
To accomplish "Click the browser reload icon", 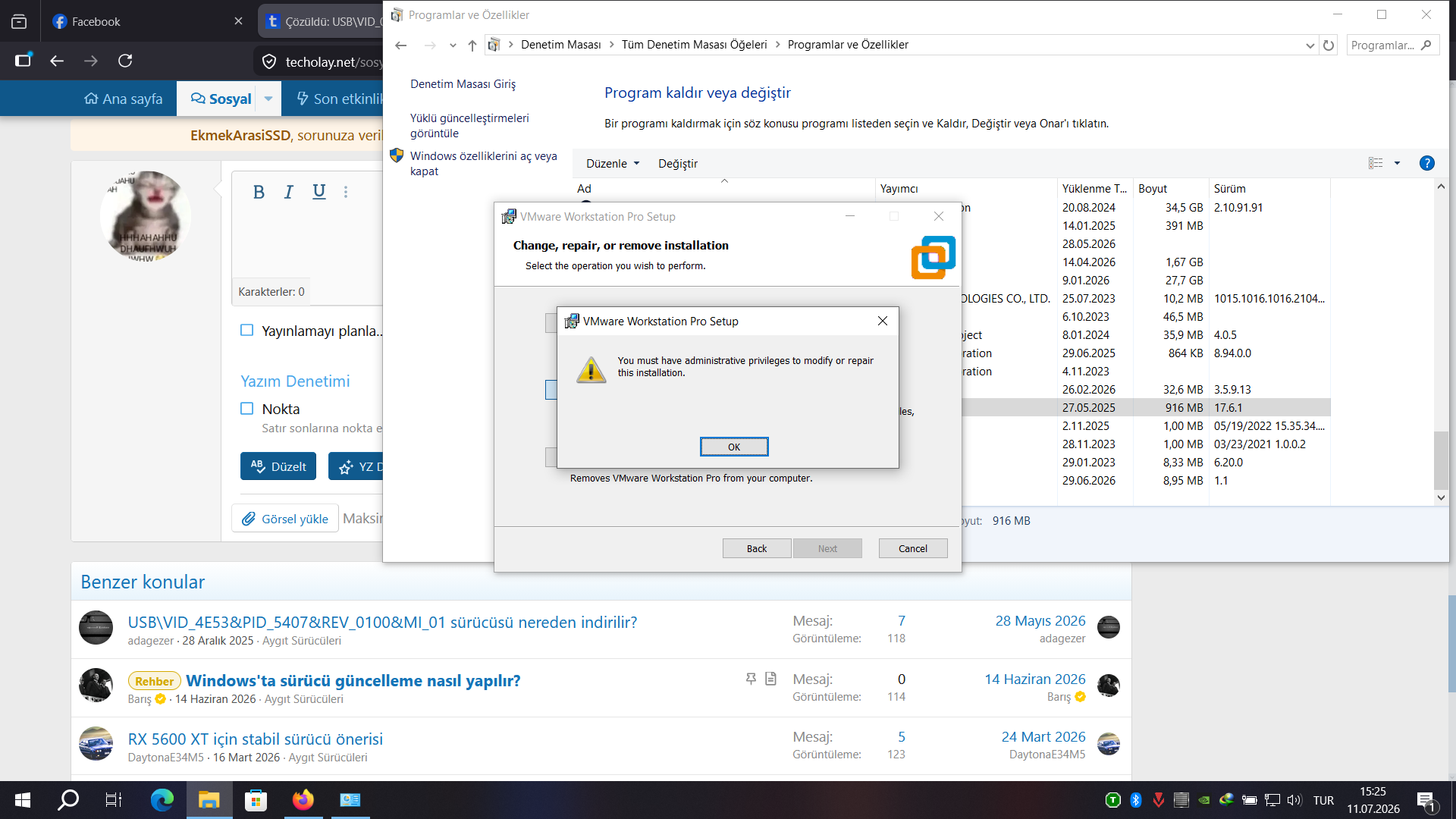I will [x=125, y=61].
